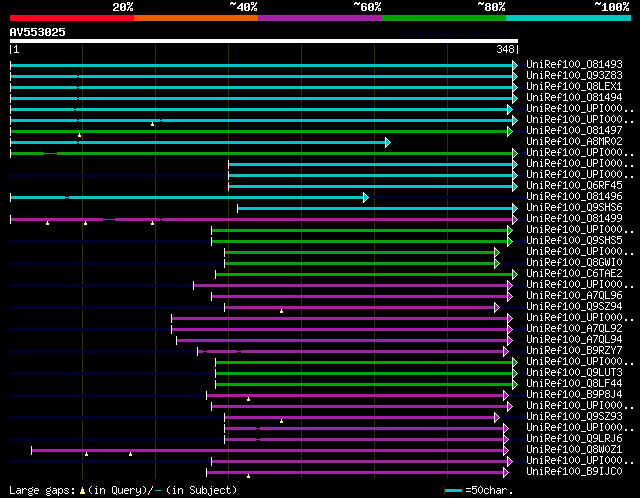Open hit UniRef100_Q9LRJ6 label
640x498 pixels.
(x=574, y=439)
